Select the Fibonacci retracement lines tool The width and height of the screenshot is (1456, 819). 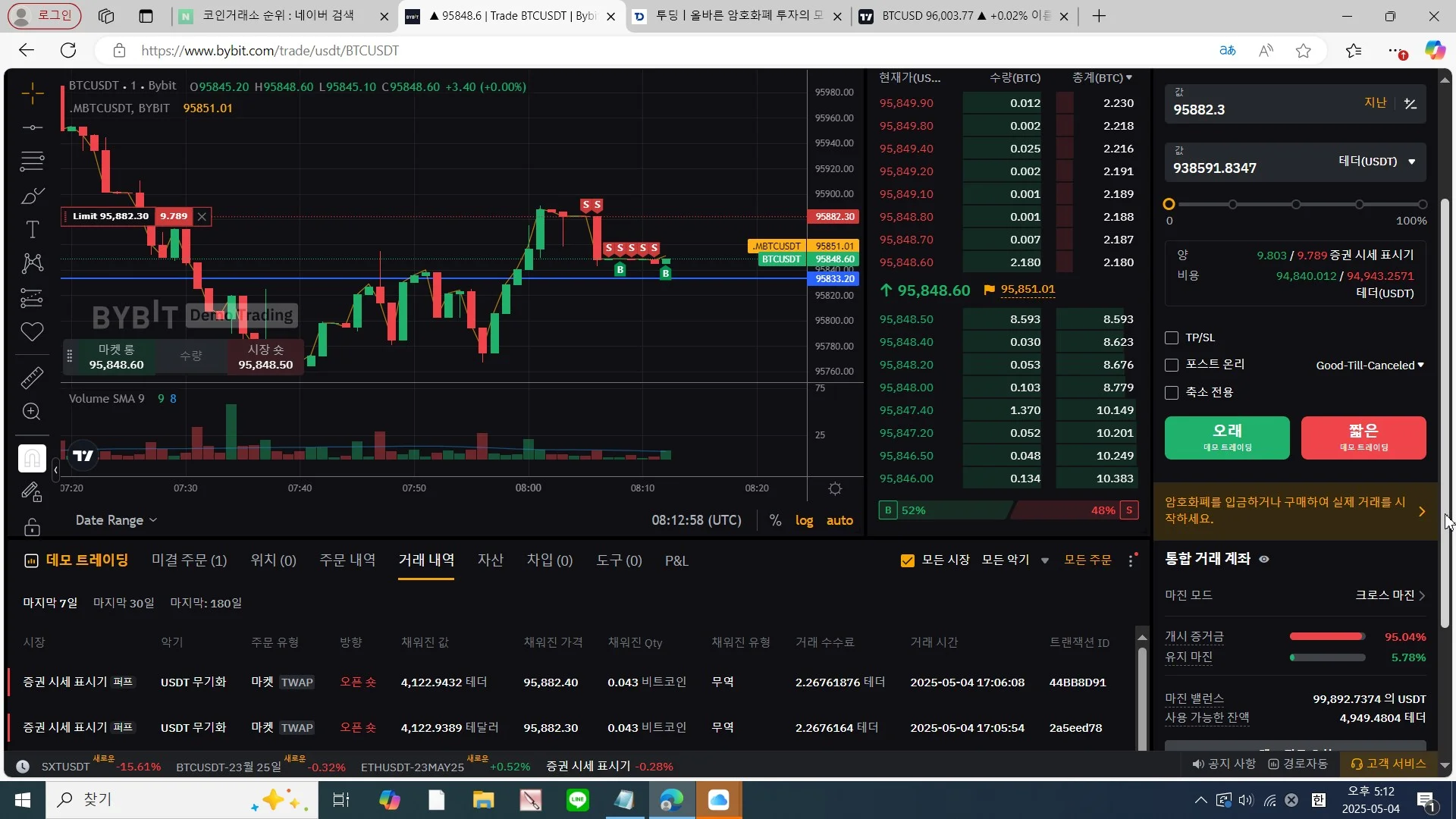(x=32, y=161)
